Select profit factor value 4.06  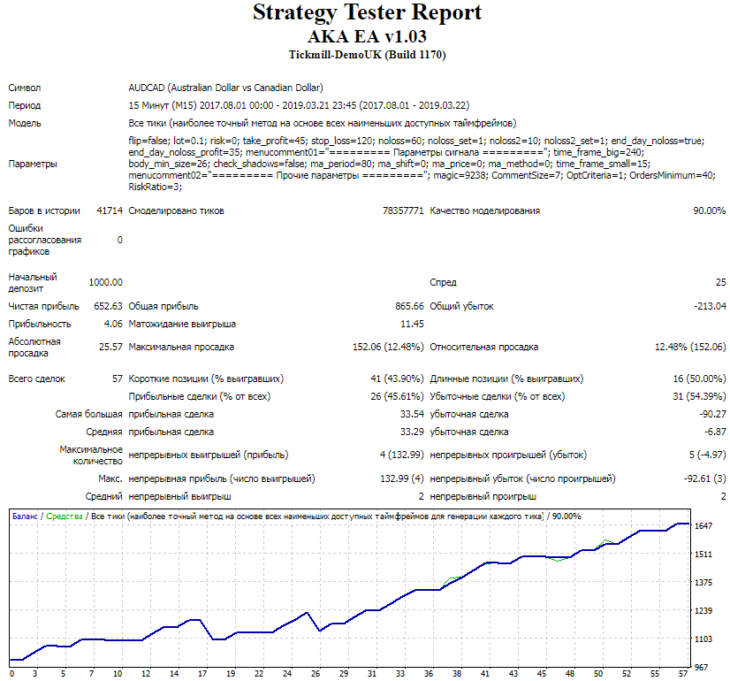pyautogui.click(x=113, y=324)
